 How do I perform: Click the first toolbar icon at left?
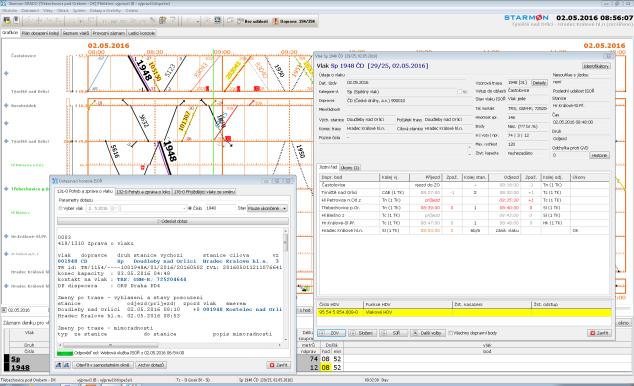click(7, 20)
